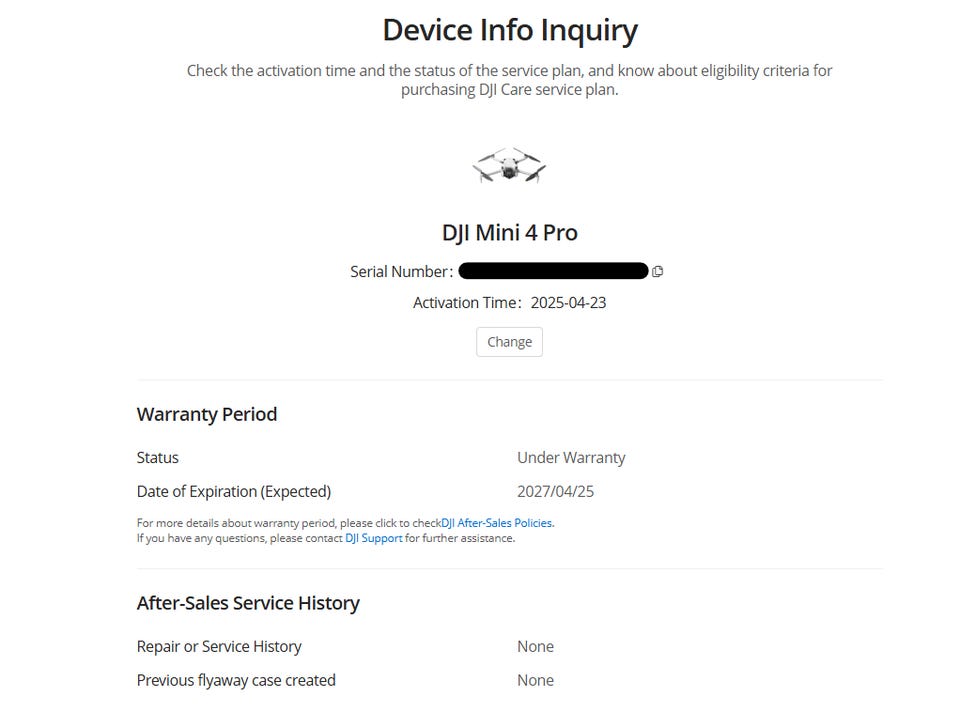The width and height of the screenshot is (960, 712).
Task: Click the DJI Care description paragraph
Action: 509,80
